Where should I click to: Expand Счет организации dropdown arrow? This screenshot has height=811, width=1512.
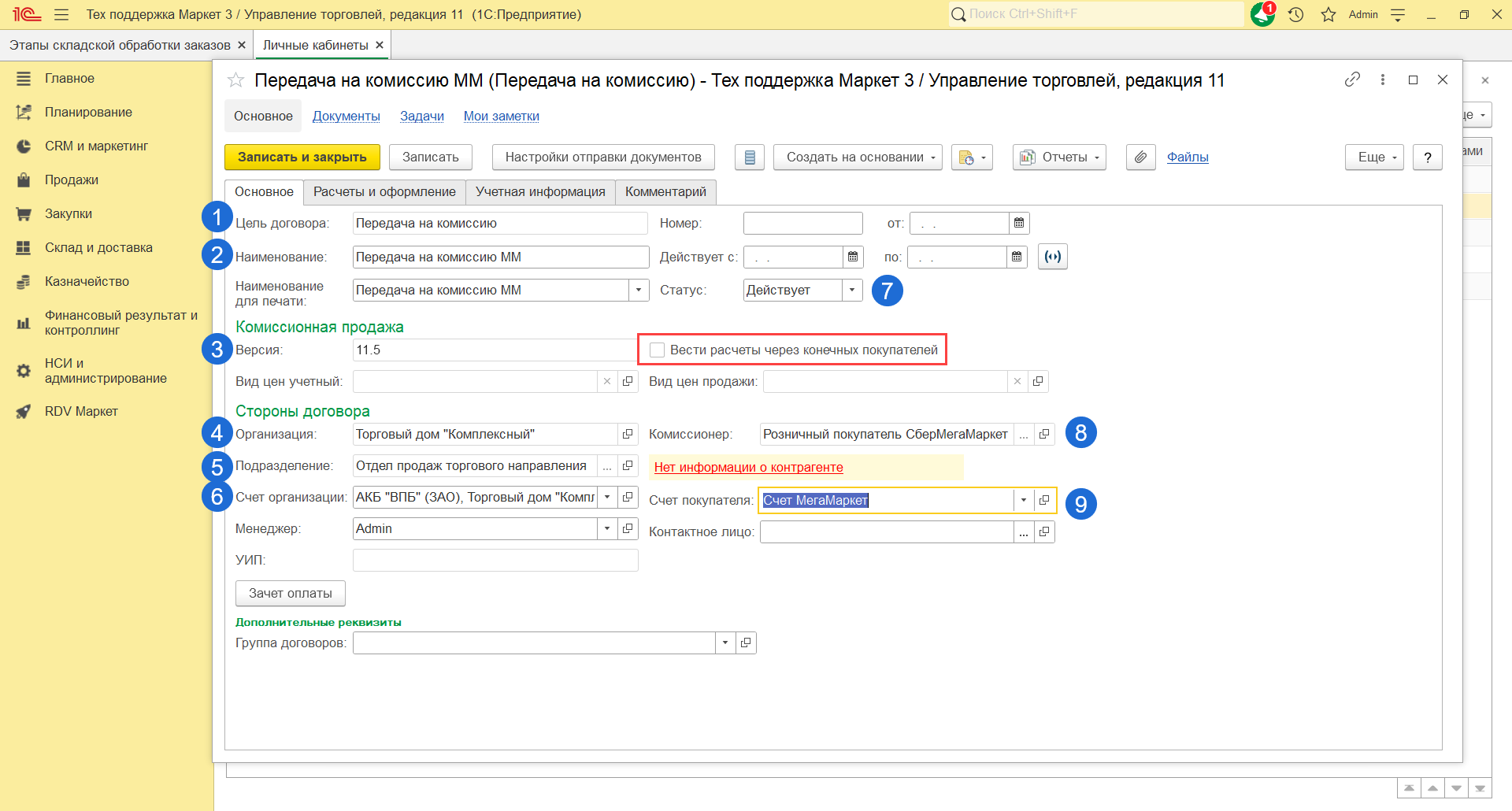[x=607, y=498]
